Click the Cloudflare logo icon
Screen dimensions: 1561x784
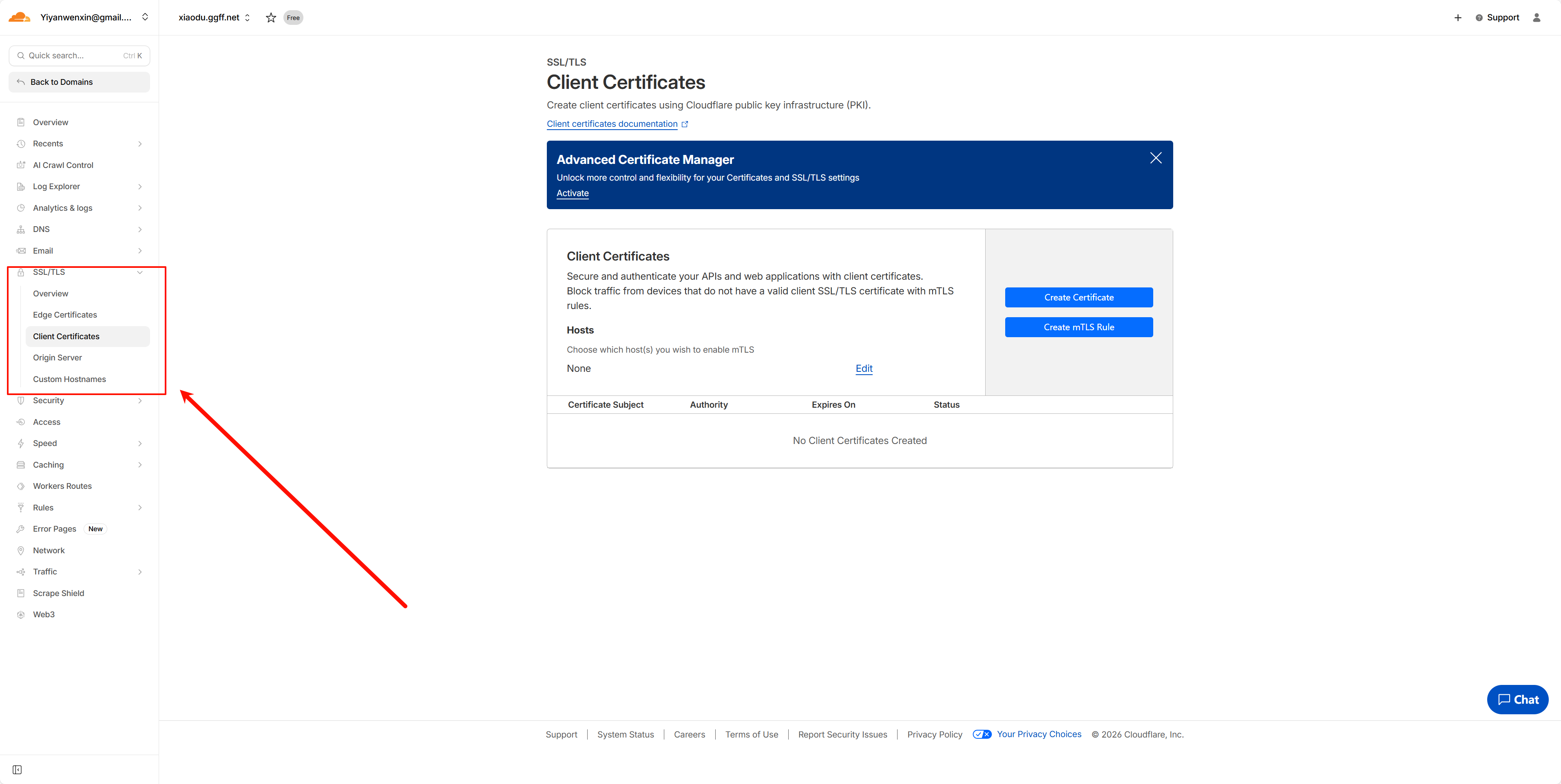point(20,17)
